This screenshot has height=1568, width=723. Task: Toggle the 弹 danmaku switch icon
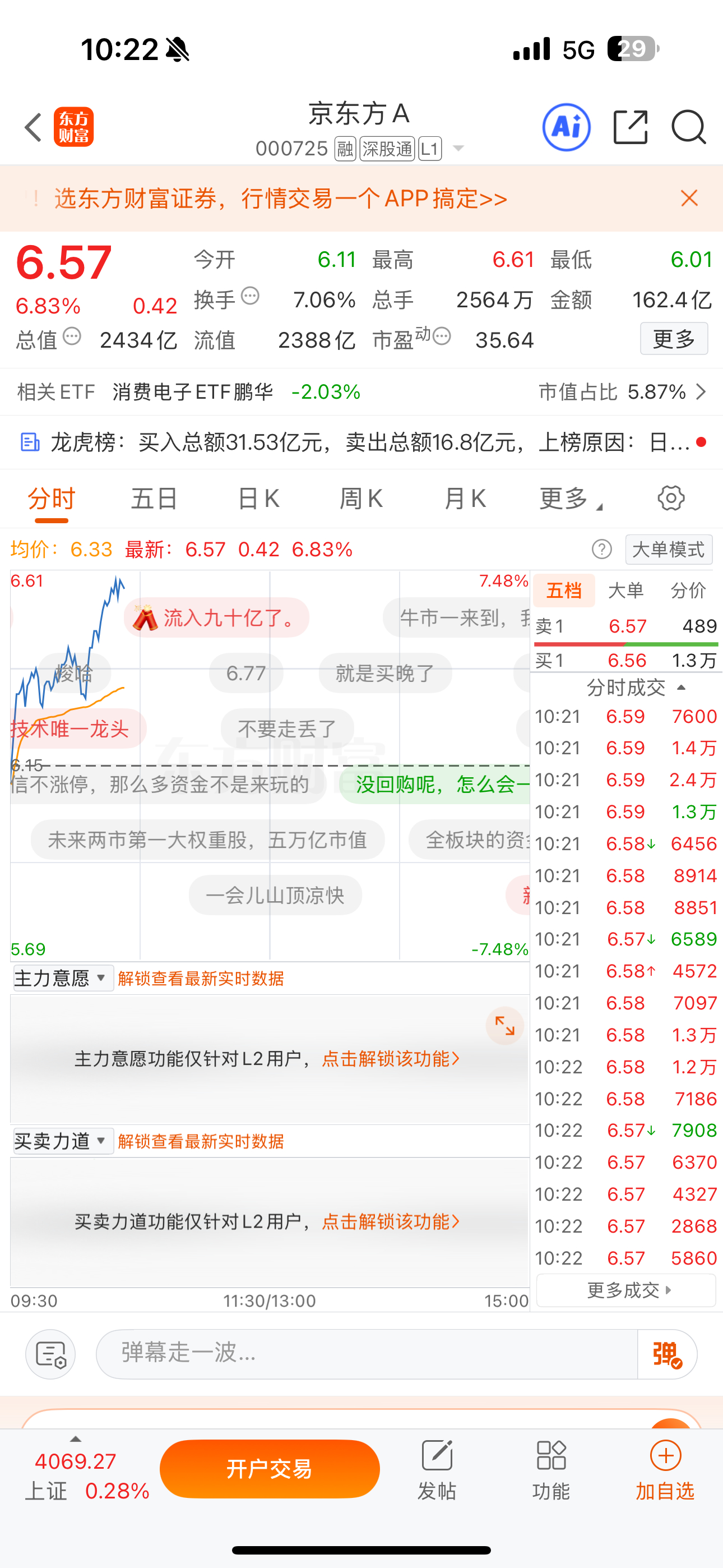pos(667,1354)
